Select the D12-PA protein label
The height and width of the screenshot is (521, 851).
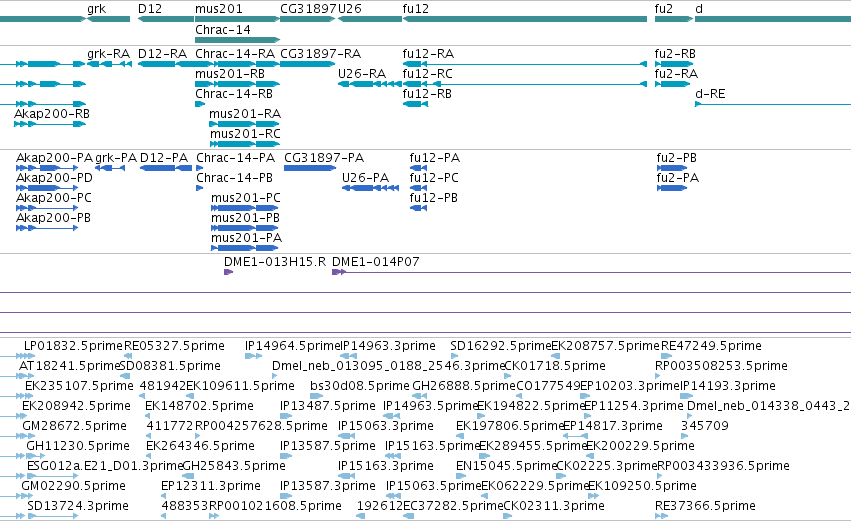164,158
